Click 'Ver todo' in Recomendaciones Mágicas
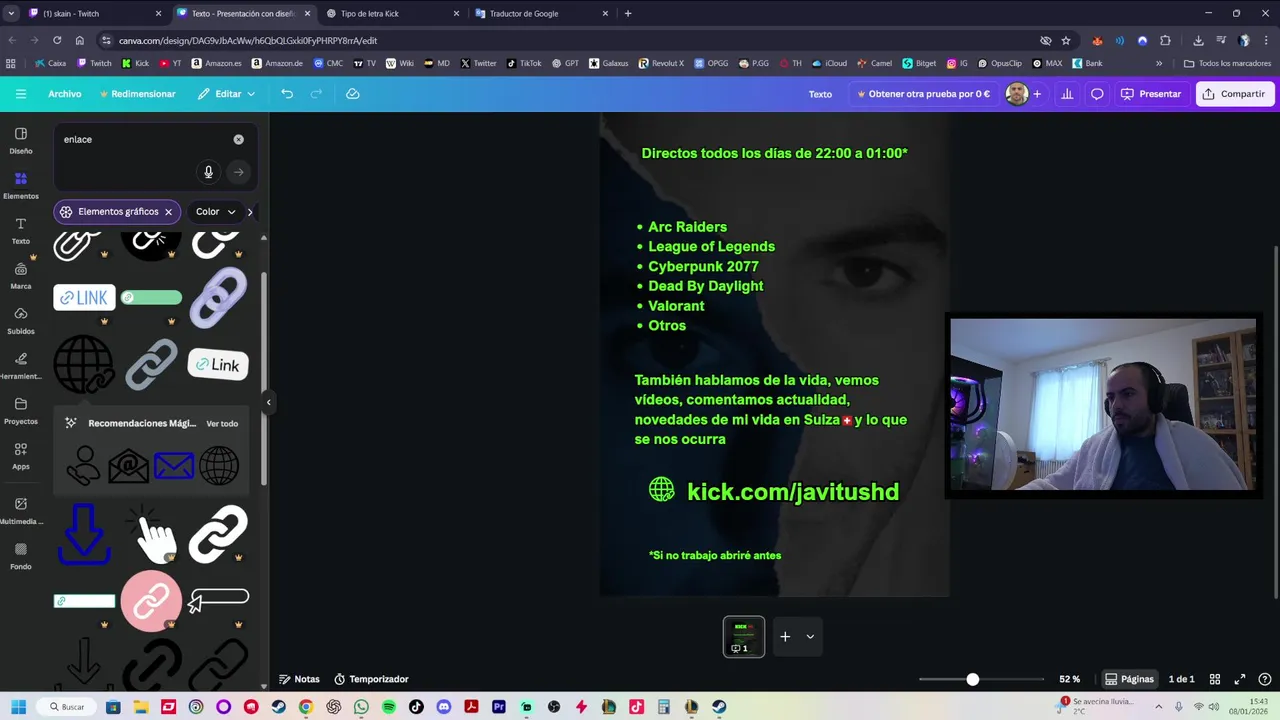The width and height of the screenshot is (1280, 720). 222,424
